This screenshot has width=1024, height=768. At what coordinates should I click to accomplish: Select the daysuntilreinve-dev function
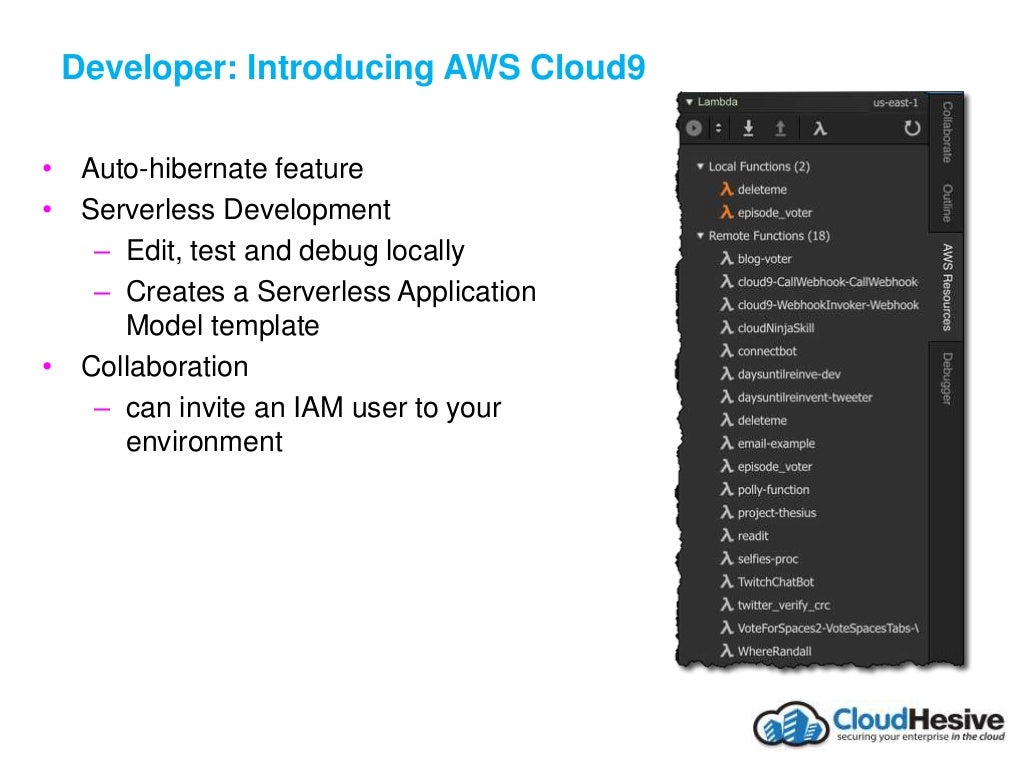(x=789, y=375)
